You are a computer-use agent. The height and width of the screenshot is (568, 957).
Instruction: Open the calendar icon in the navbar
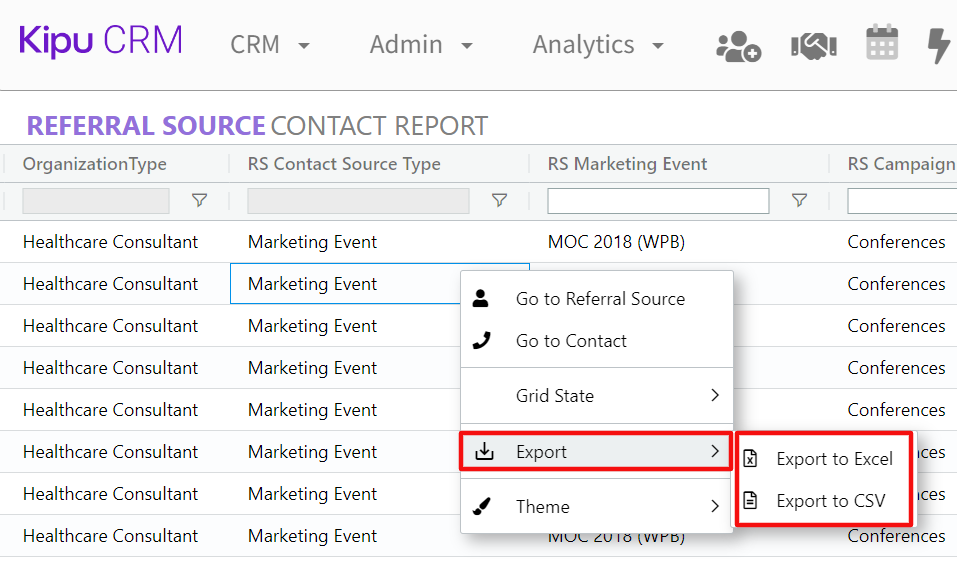(x=881, y=44)
